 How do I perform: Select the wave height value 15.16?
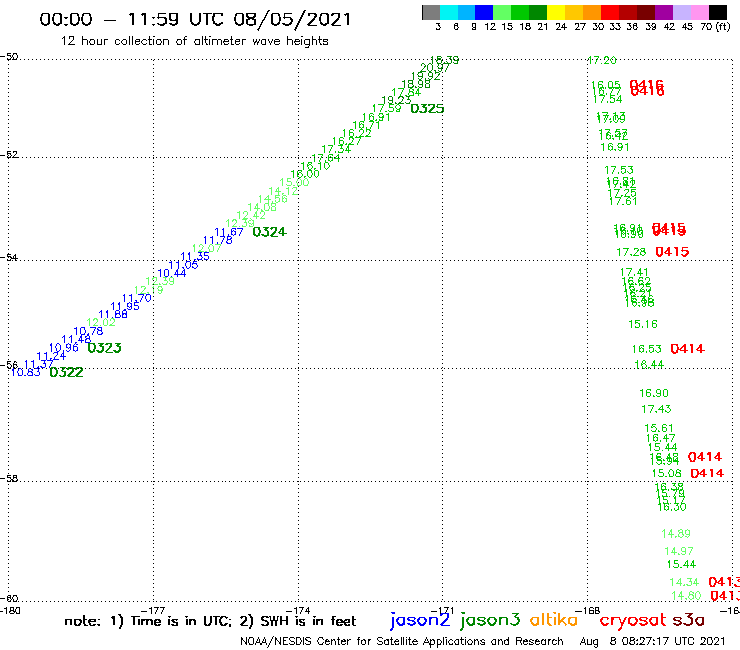643,324
